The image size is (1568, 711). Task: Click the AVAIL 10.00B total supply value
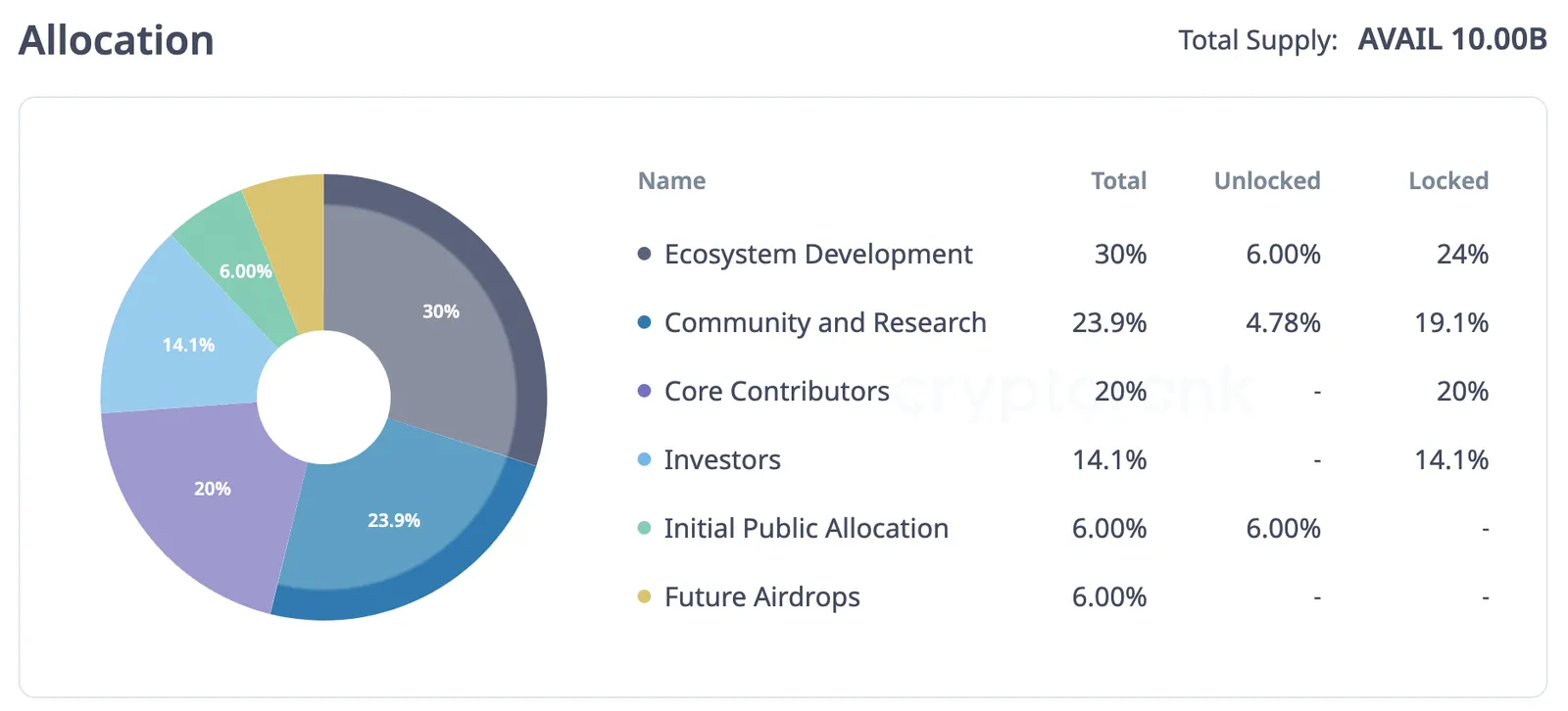click(1452, 39)
